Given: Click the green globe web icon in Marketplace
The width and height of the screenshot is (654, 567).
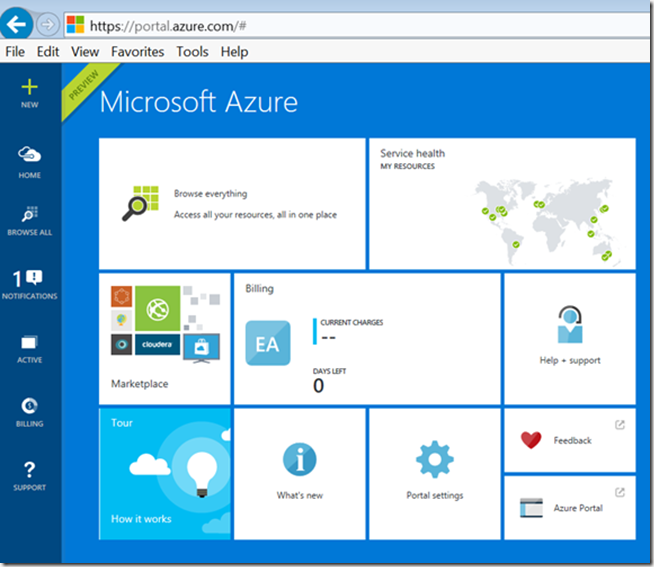Looking at the screenshot, I should pyautogui.click(x=158, y=309).
